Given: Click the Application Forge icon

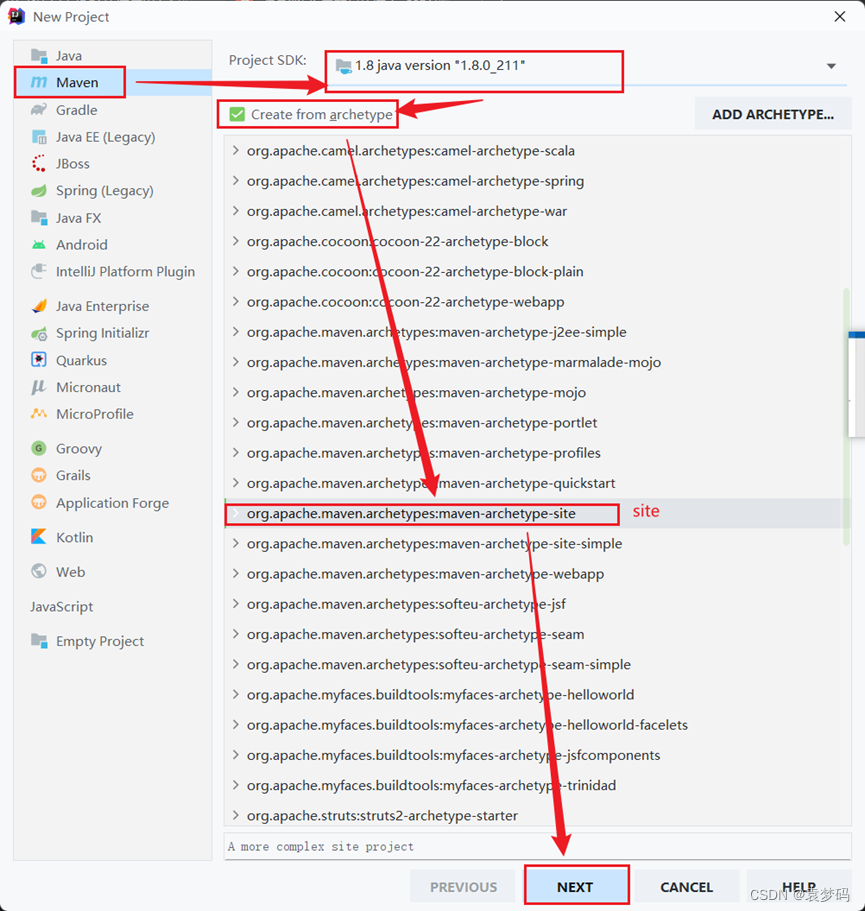Looking at the screenshot, I should click(39, 502).
